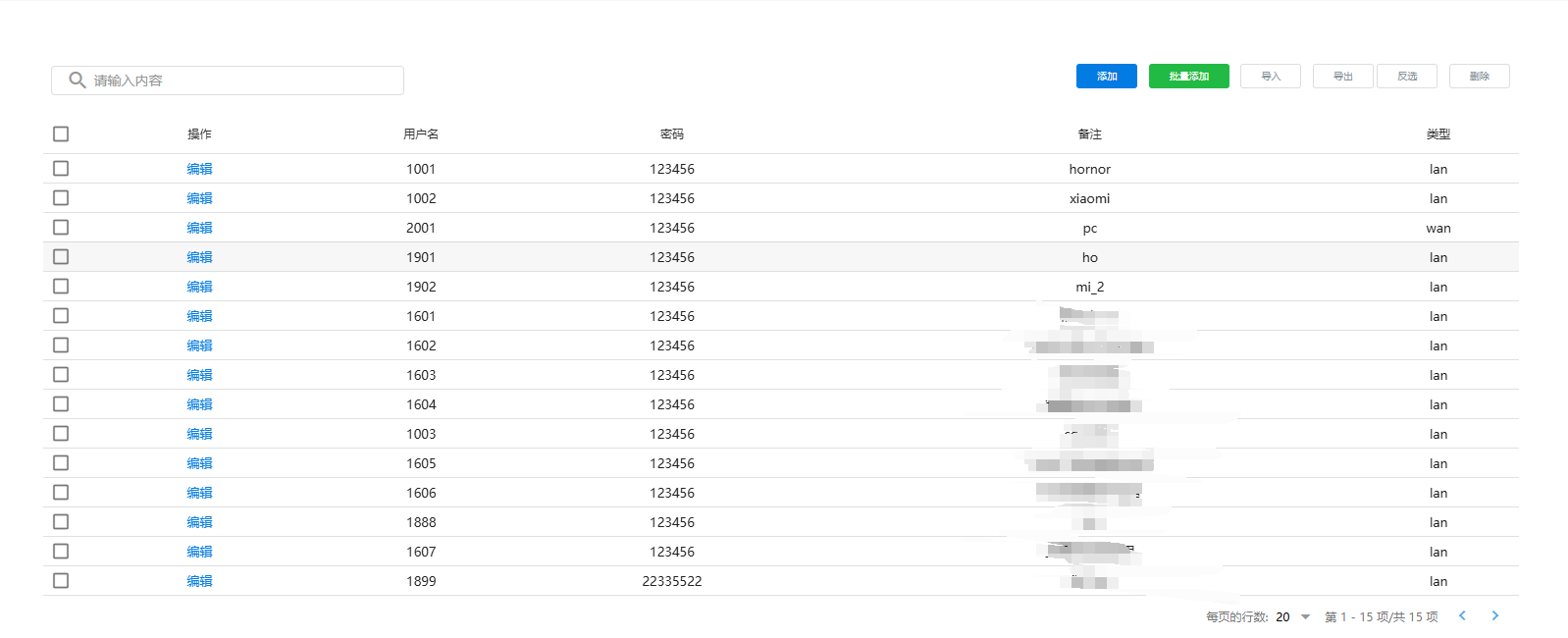This screenshot has width=1568, height=638.
Task: Click the 导入 import button
Action: (x=1270, y=77)
